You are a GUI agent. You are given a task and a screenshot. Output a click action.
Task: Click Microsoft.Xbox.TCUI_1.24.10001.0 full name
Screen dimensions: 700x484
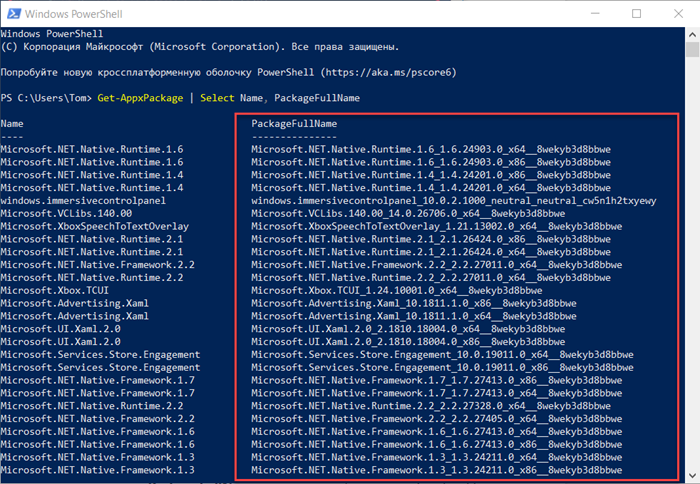click(397, 291)
